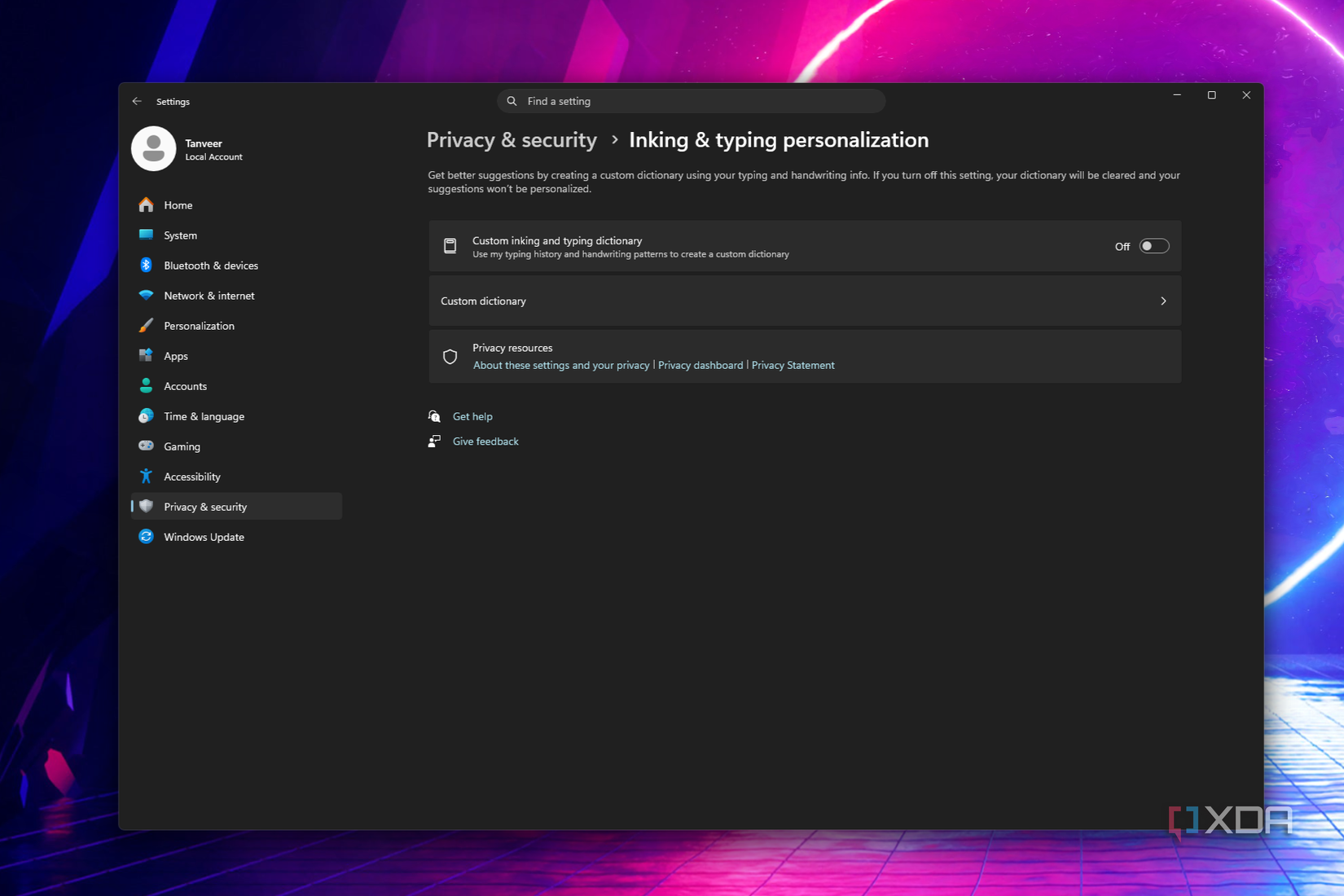Click the Give feedback person icon
This screenshot has height=896, width=1344.
[434, 441]
